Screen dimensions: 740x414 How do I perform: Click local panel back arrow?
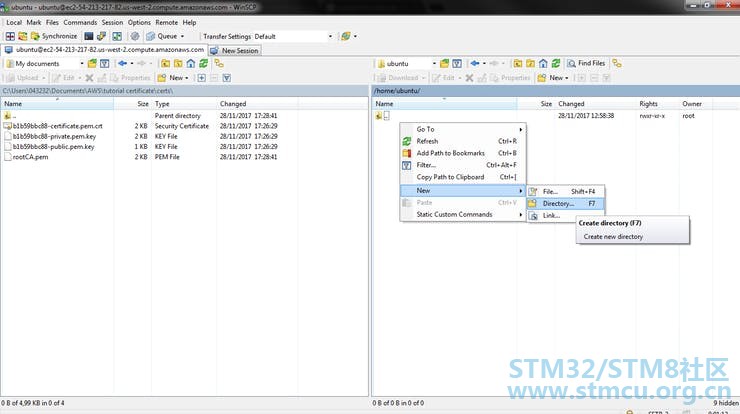(122, 64)
